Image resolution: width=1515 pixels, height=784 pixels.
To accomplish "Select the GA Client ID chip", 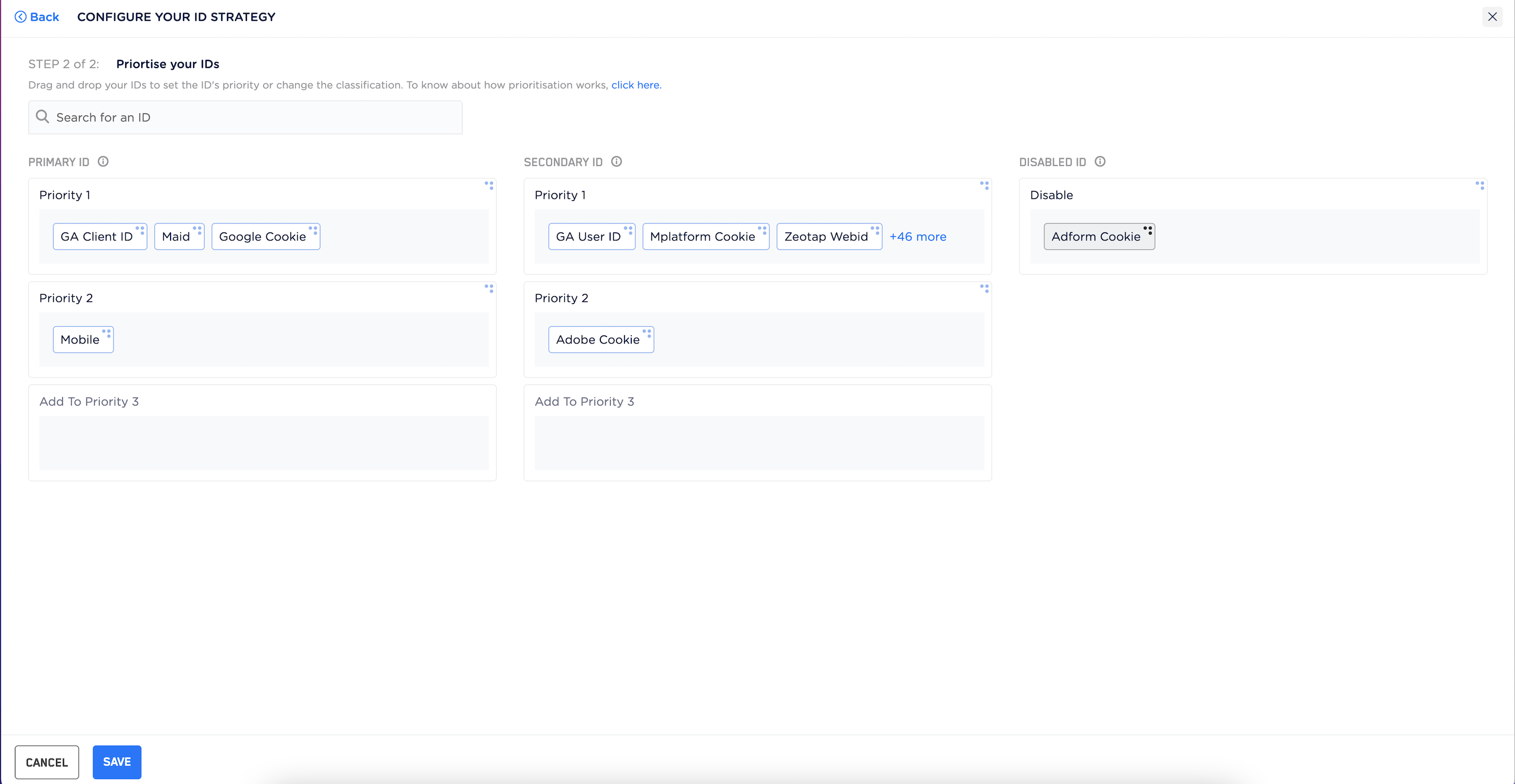I will [x=97, y=237].
